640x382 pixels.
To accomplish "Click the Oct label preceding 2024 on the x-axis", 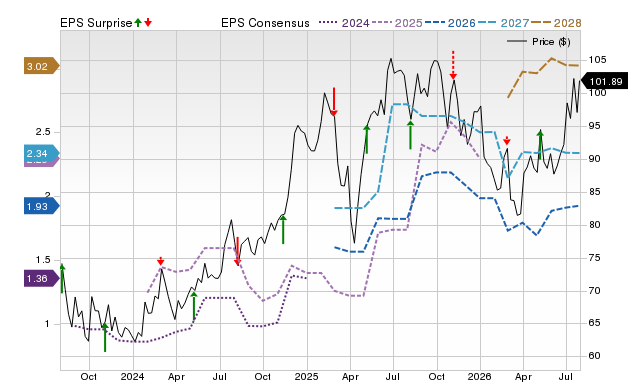I will (x=89, y=376).
